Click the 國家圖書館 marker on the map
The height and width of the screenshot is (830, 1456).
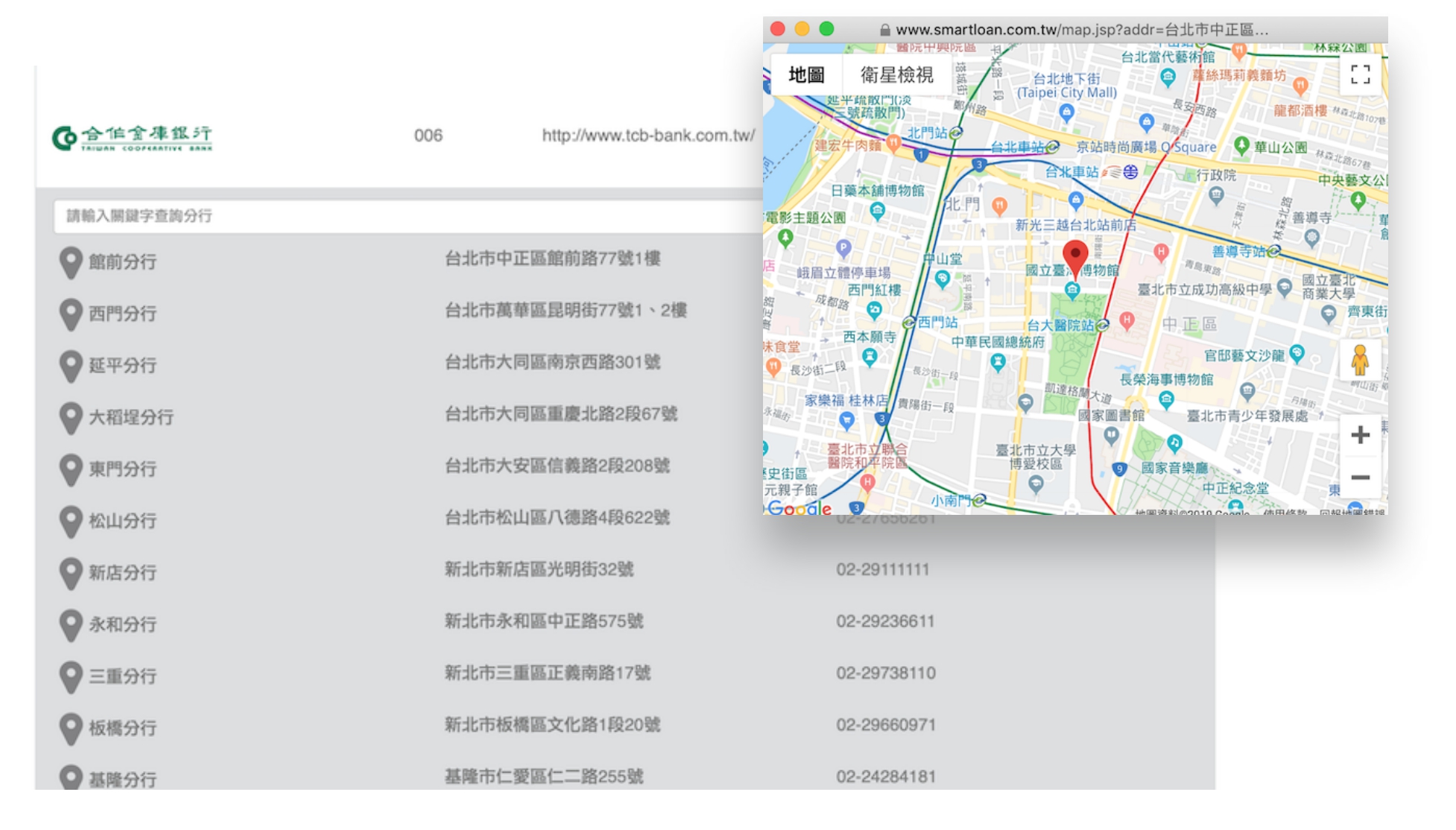tap(1112, 435)
